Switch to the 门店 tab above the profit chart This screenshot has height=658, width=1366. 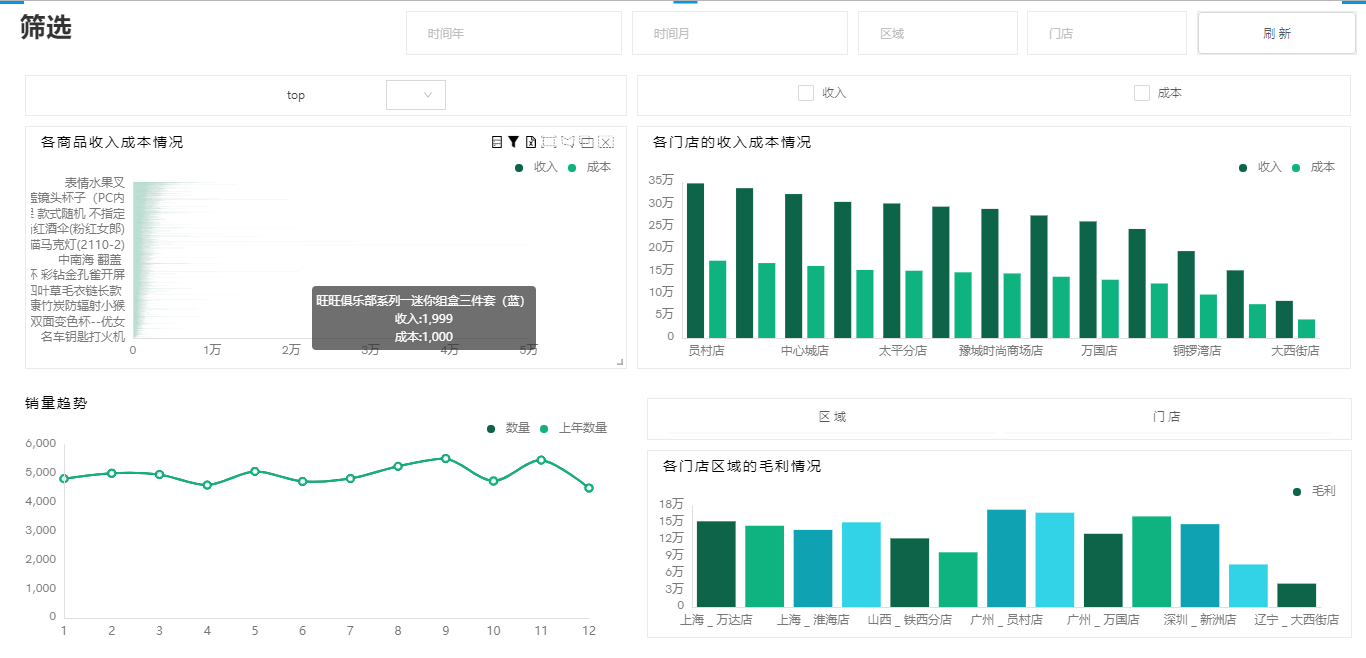(x=1167, y=416)
